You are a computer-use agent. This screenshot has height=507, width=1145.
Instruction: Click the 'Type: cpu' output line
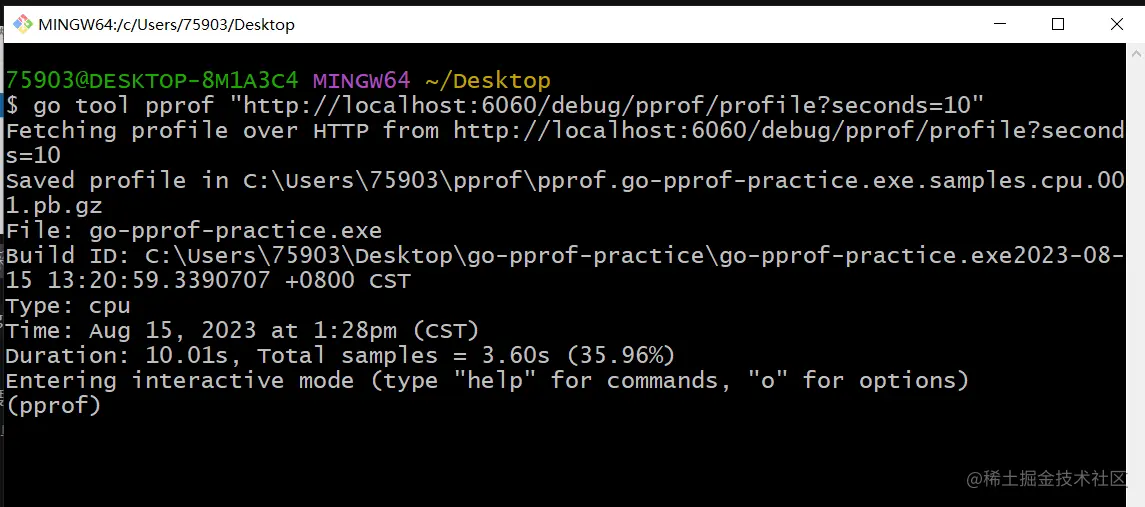tap(68, 305)
